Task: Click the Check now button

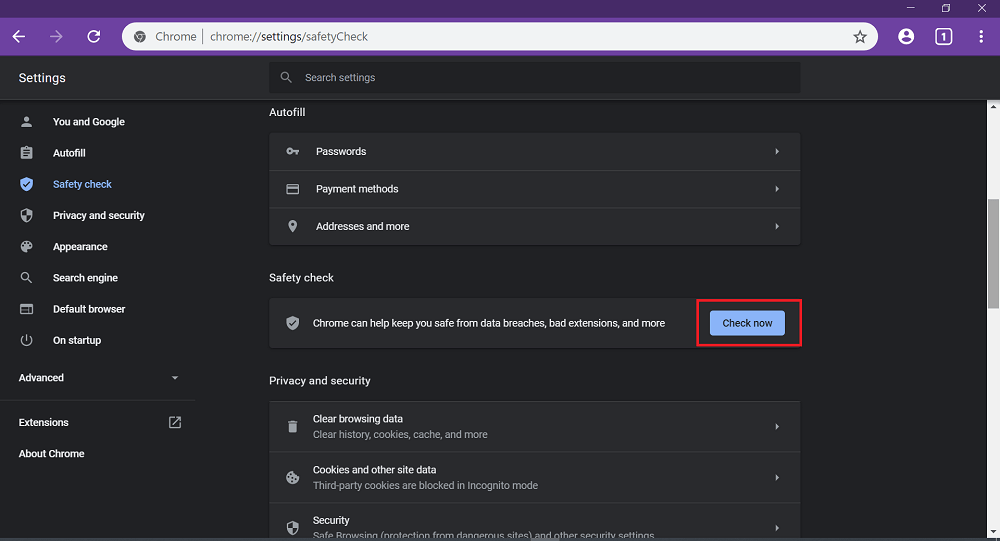Action: [x=747, y=323]
